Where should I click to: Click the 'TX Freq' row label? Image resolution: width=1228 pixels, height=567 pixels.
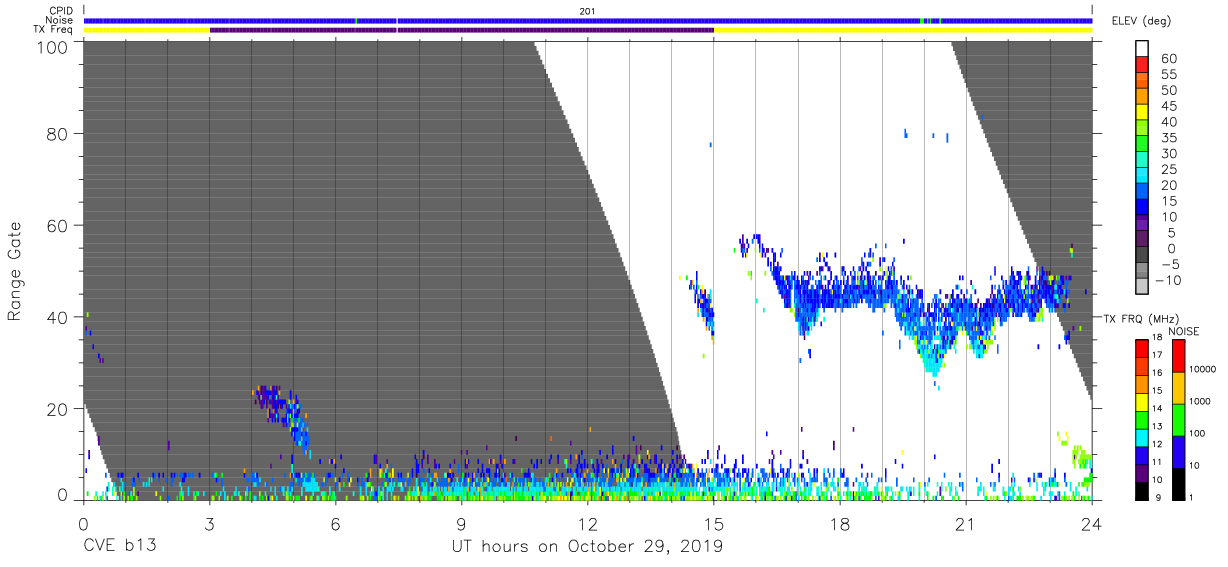tap(55, 30)
